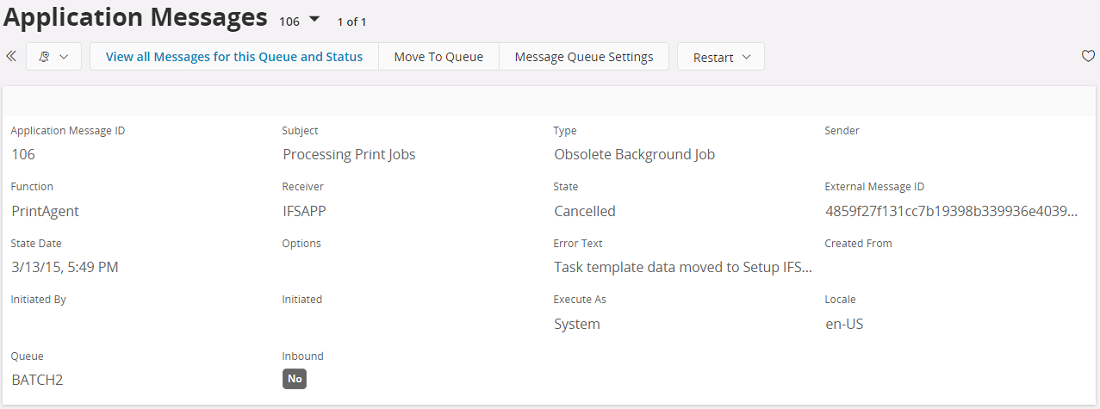This screenshot has height=409, width=1100.
Task: Click the Error Text field value
Action: click(683, 267)
